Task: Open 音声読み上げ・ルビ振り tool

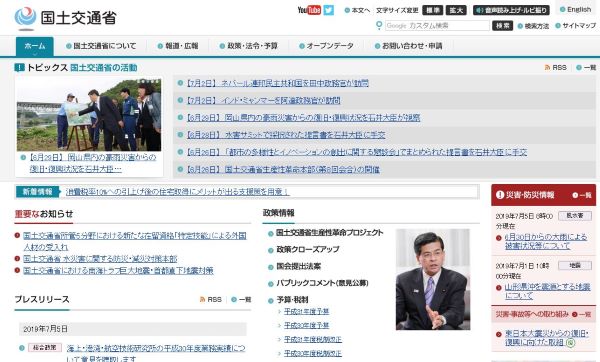Action: [x=511, y=10]
